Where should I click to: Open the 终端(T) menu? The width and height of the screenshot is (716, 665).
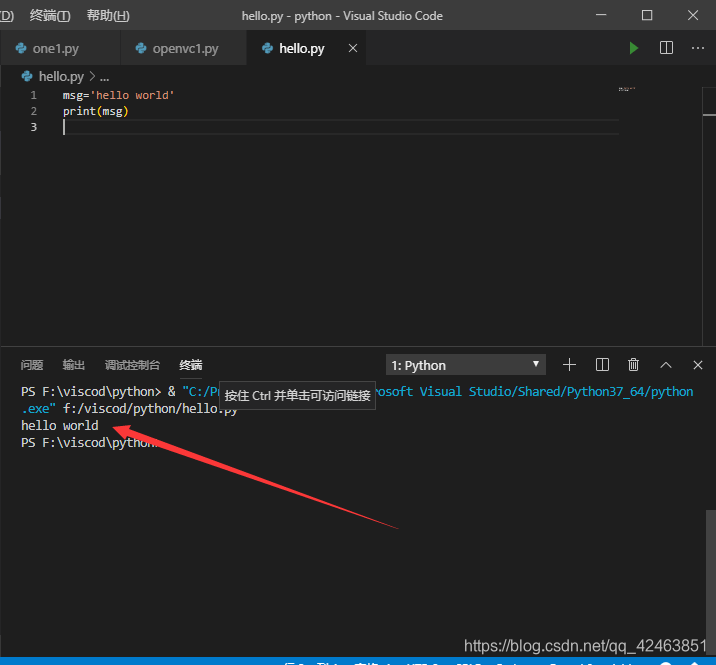pyautogui.click(x=50, y=16)
